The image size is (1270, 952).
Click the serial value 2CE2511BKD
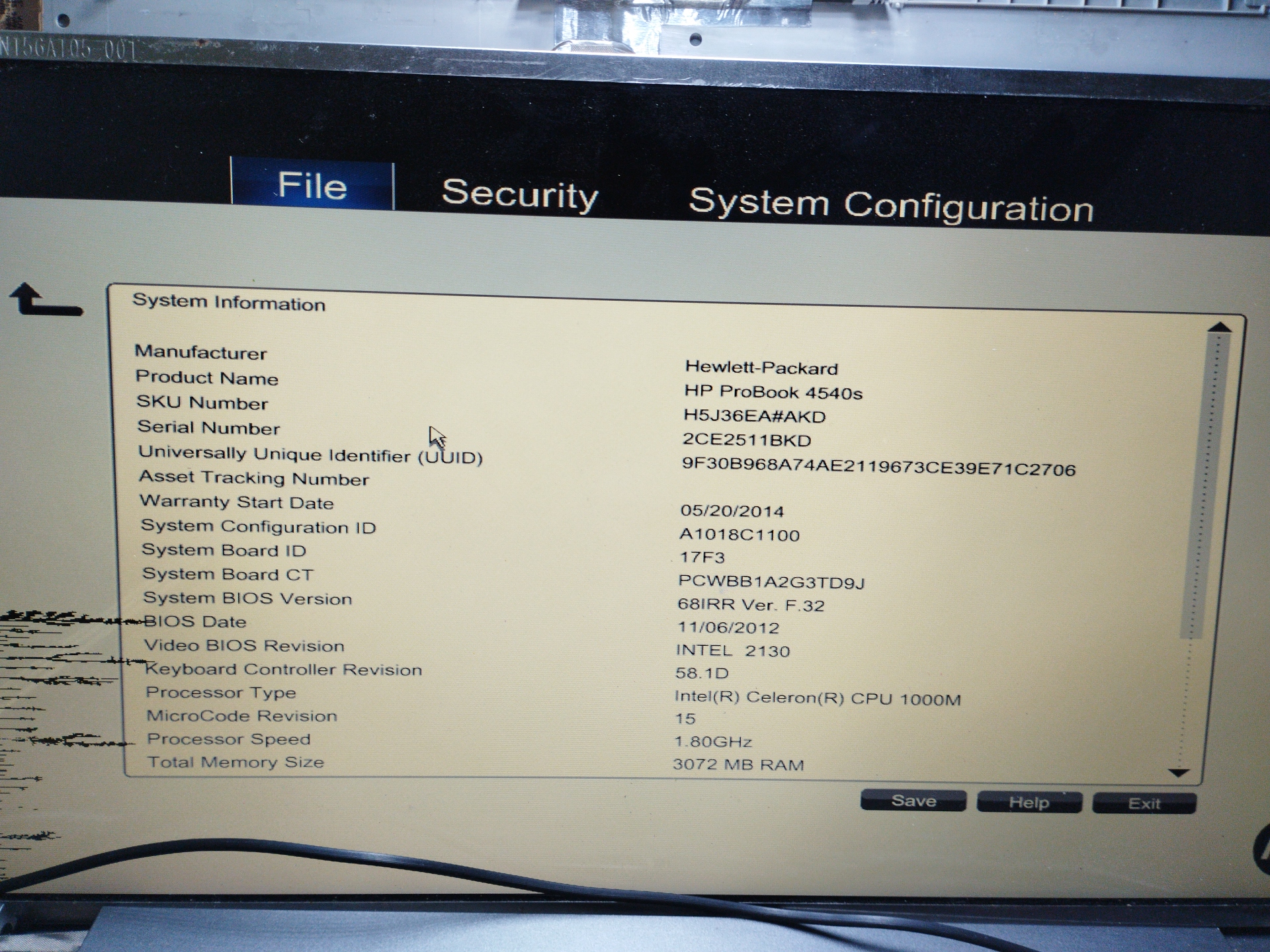coord(747,440)
